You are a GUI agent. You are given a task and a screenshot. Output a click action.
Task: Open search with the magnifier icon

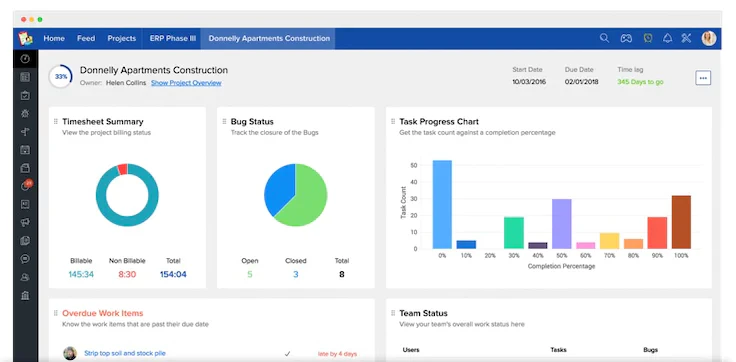click(604, 39)
